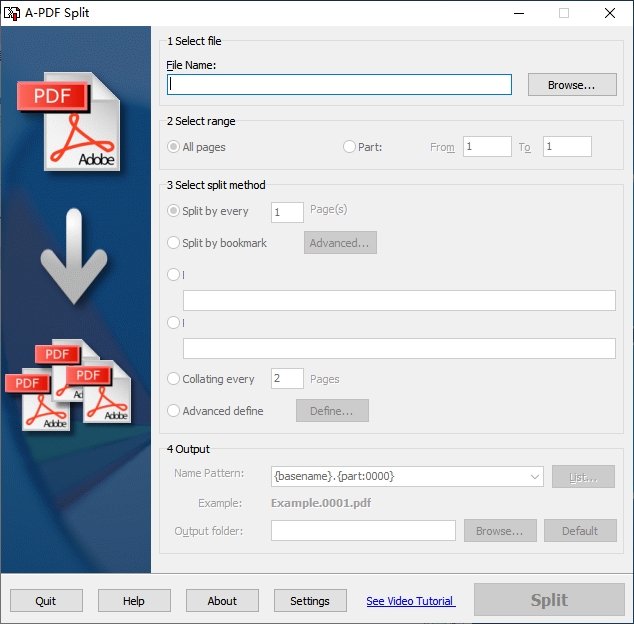Click the second long text field under split method

tap(399, 349)
